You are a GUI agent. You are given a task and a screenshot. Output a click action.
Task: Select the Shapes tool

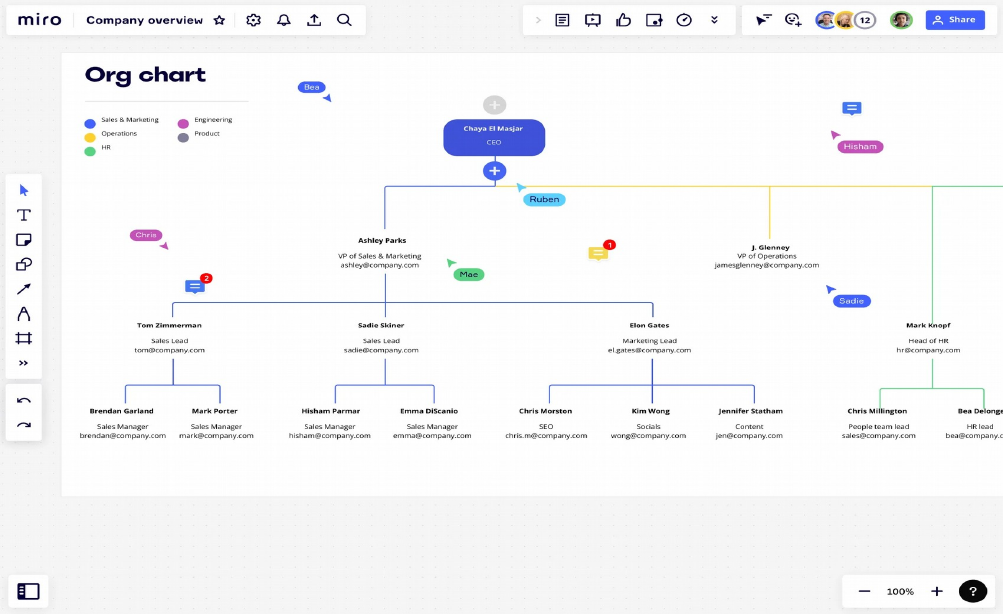(24, 265)
